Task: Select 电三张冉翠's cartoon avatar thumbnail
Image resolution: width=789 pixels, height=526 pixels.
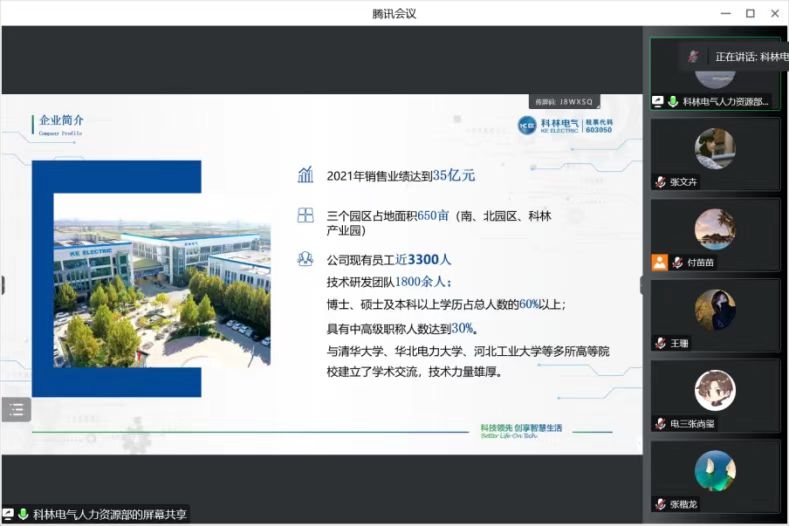Action: pyautogui.click(x=715, y=390)
